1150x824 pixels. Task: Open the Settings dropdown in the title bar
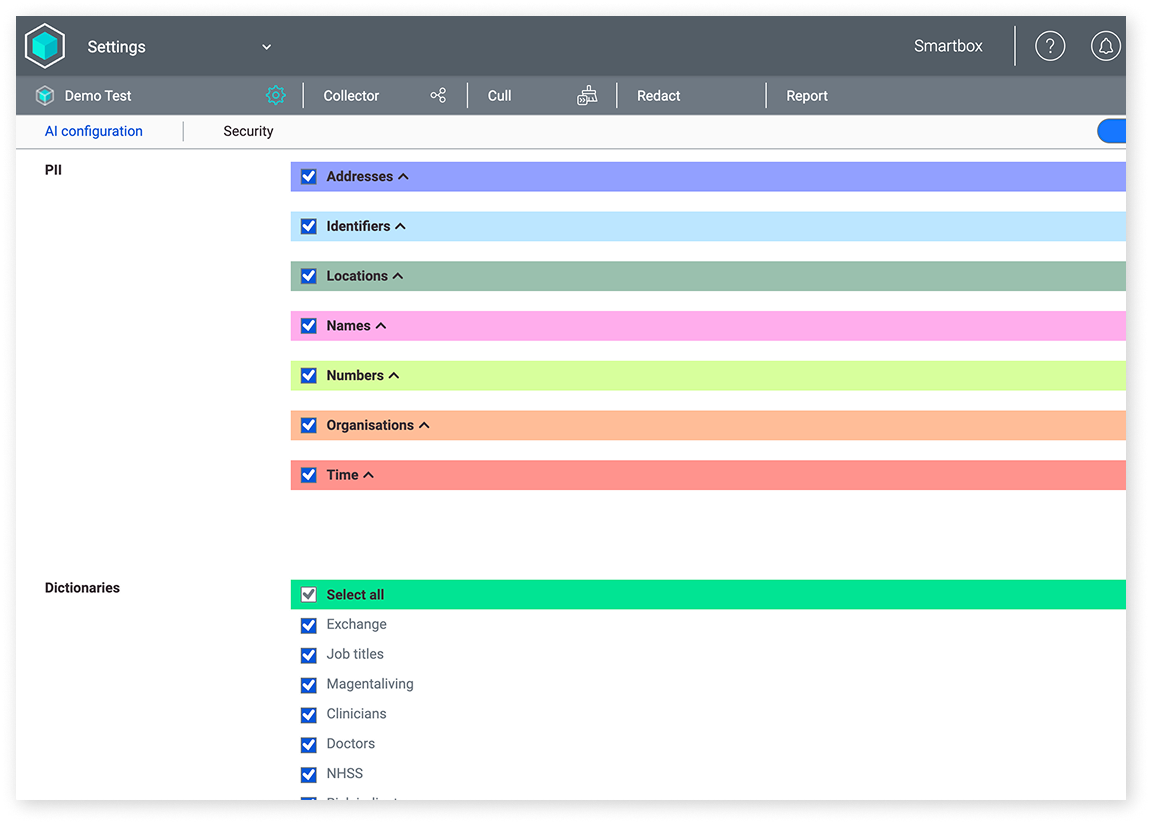tap(265, 46)
